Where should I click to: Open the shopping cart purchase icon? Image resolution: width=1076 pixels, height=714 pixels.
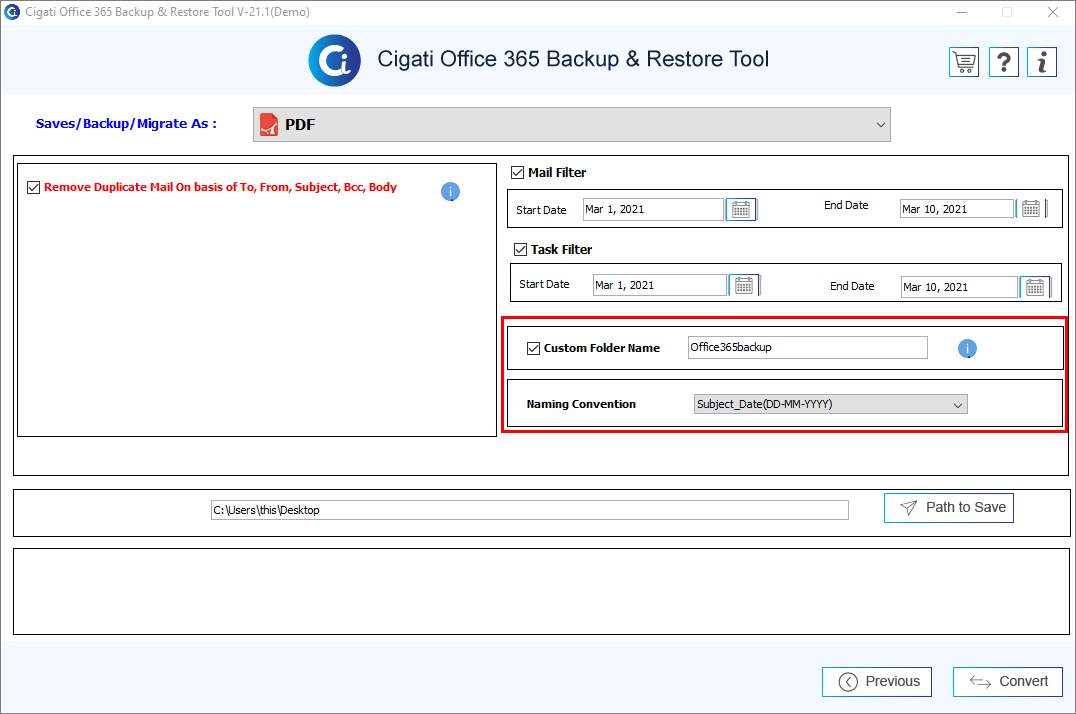[963, 62]
